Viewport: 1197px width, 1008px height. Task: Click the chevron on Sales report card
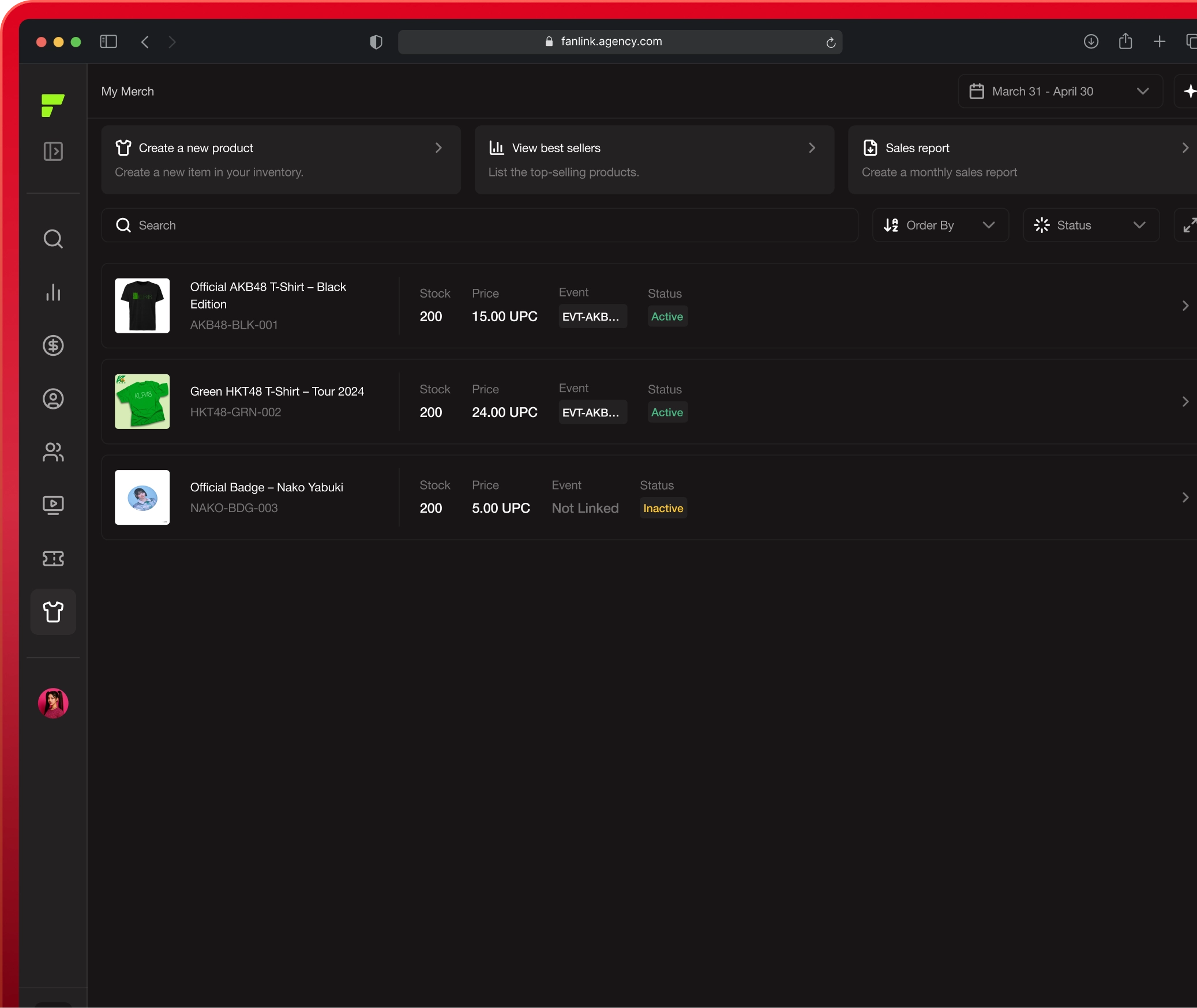coord(1185,148)
